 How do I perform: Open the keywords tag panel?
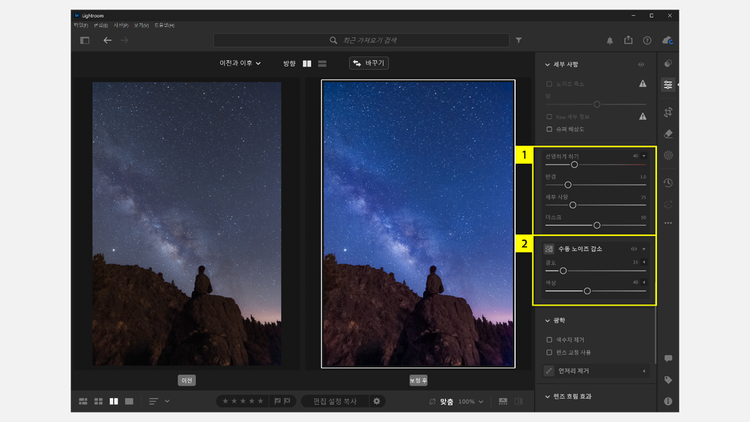pos(668,380)
